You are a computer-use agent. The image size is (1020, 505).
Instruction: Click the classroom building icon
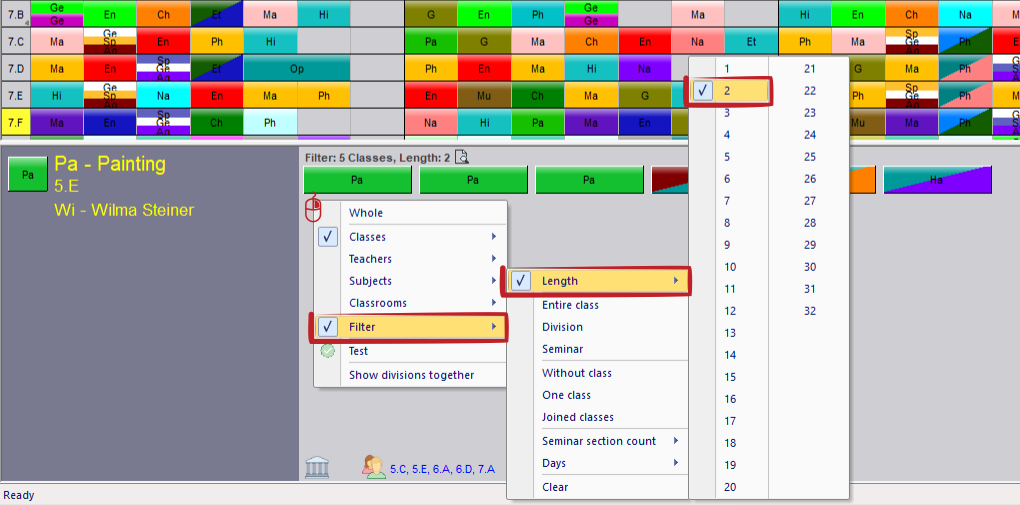[x=317, y=466]
